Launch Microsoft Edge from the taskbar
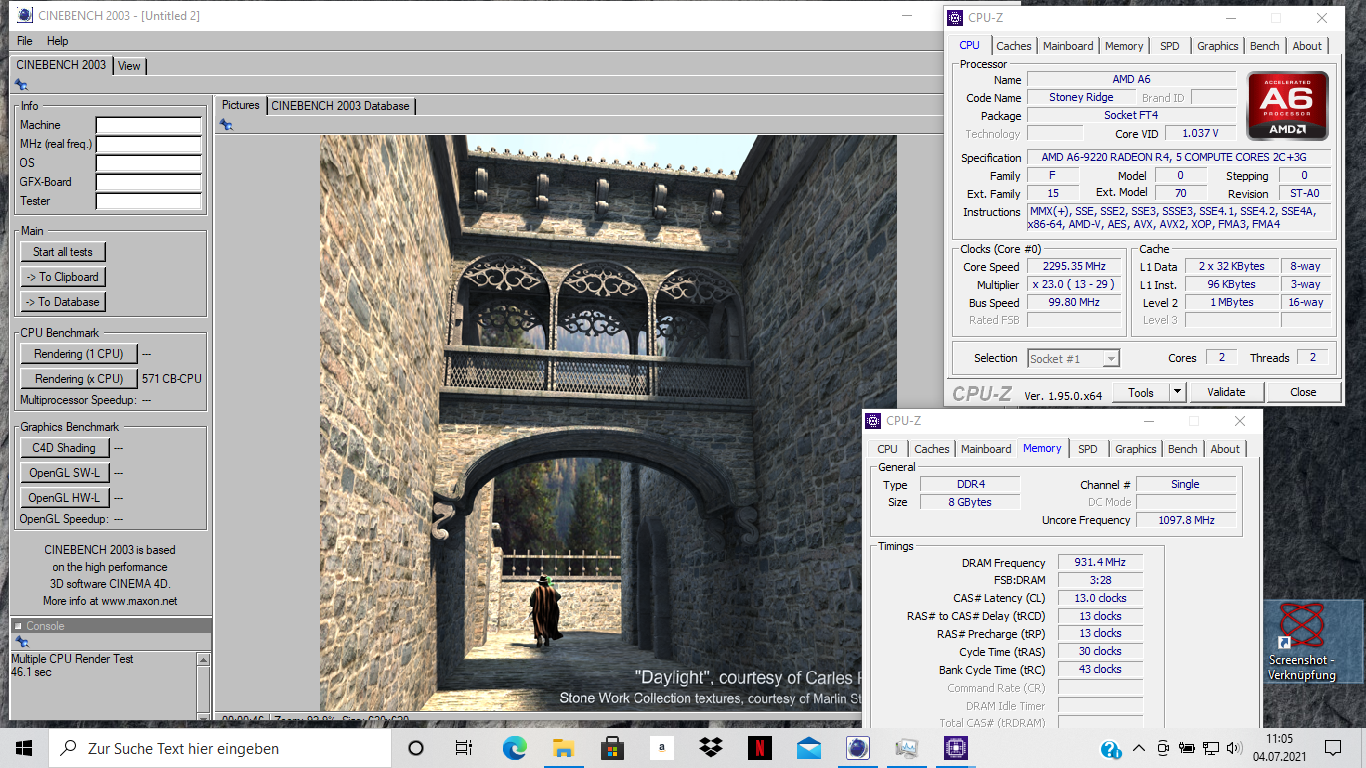Image resolution: width=1366 pixels, height=768 pixels. tap(514, 748)
